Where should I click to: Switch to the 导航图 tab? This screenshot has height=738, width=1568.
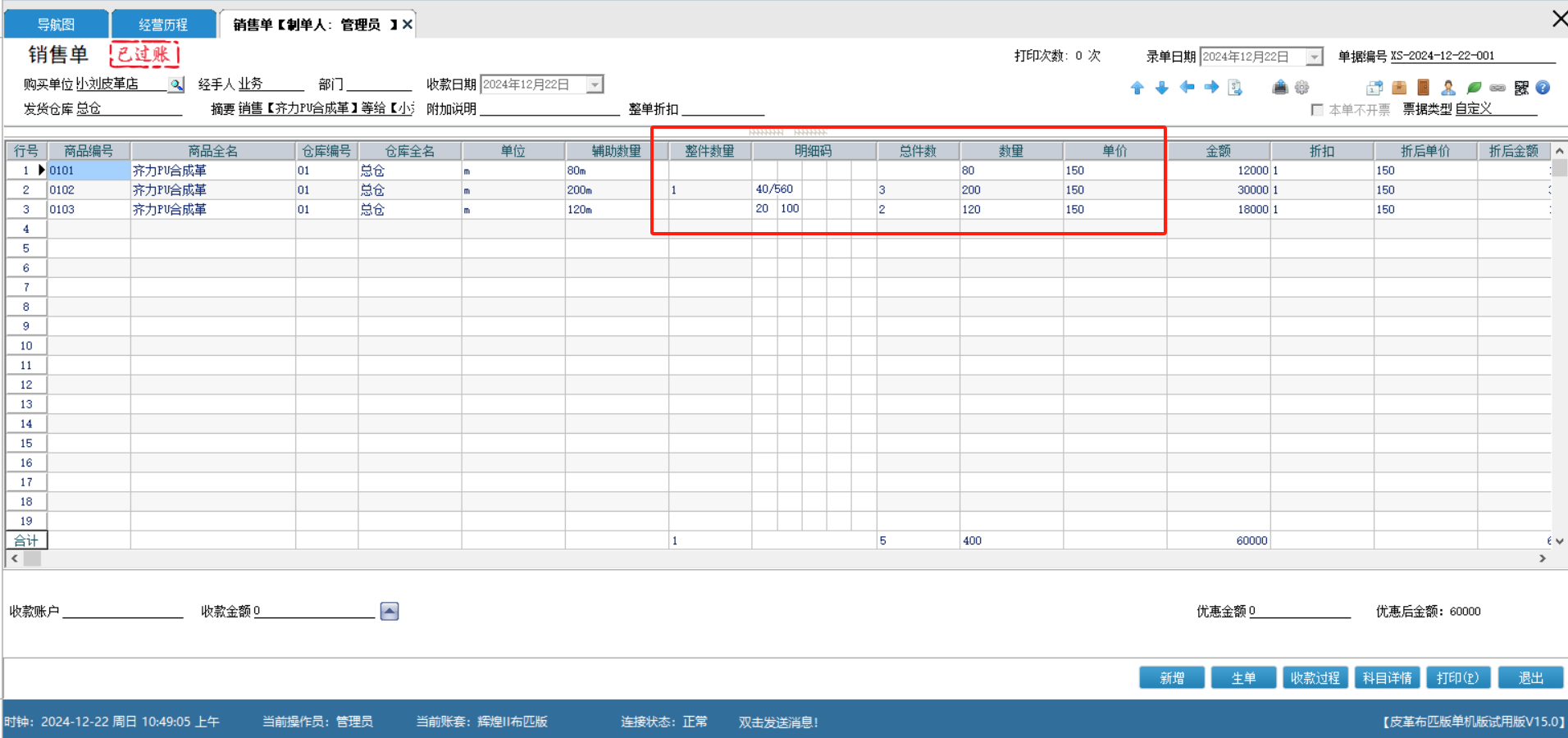[x=56, y=25]
